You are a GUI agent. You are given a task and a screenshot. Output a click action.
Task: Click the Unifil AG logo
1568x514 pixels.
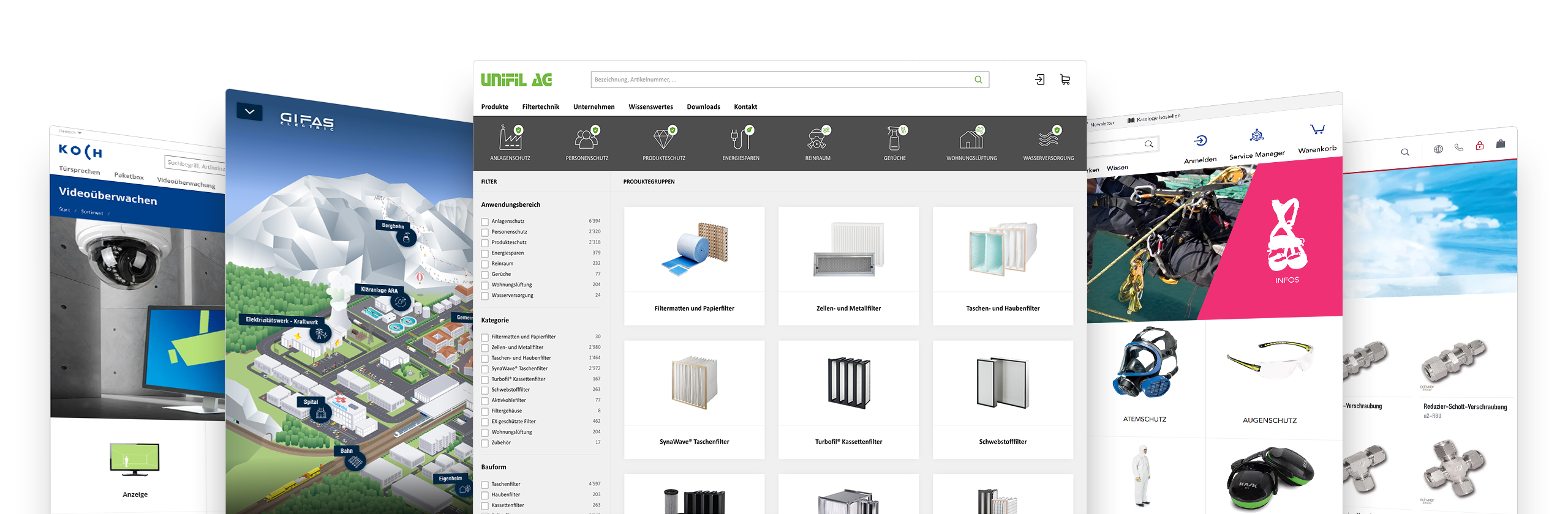click(516, 80)
